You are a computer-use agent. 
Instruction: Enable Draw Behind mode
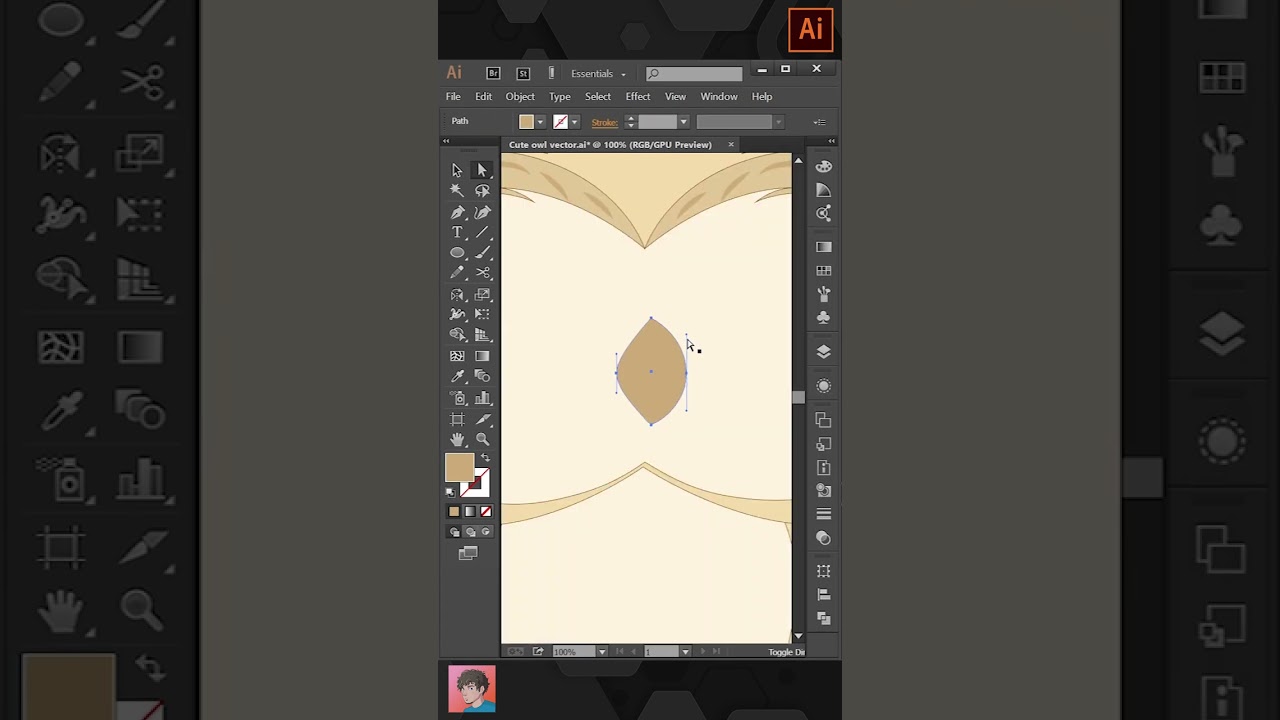coord(470,532)
